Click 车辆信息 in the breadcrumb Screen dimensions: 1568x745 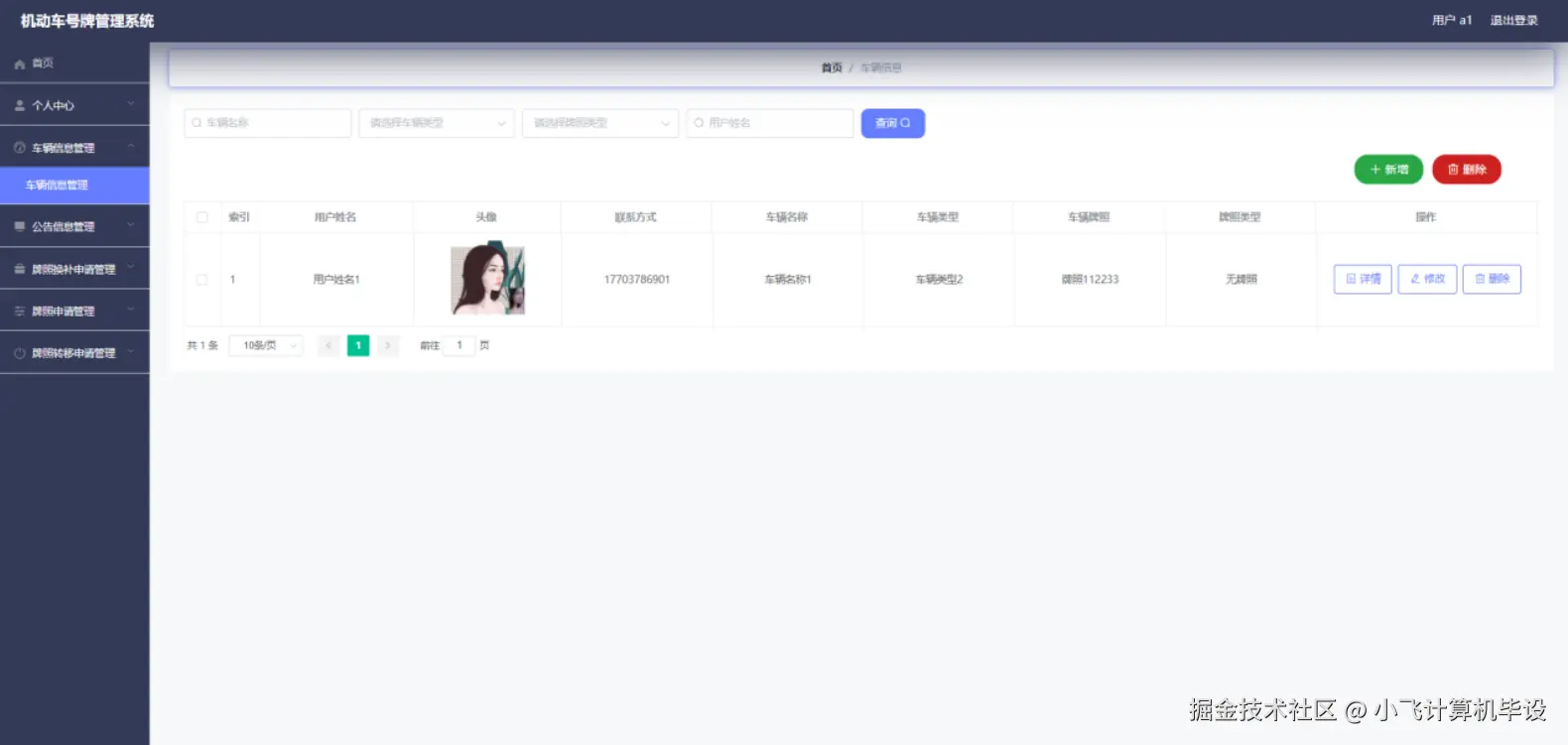(x=880, y=67)
